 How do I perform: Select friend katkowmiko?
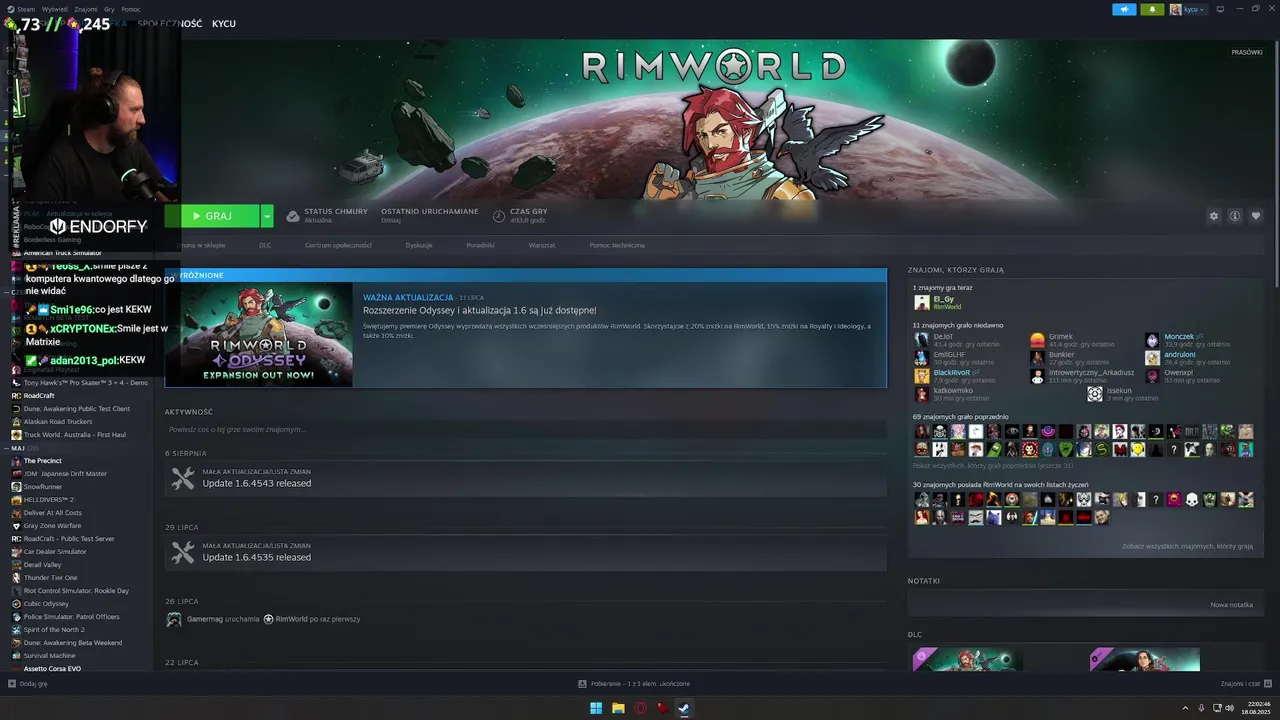pos(953,390)
